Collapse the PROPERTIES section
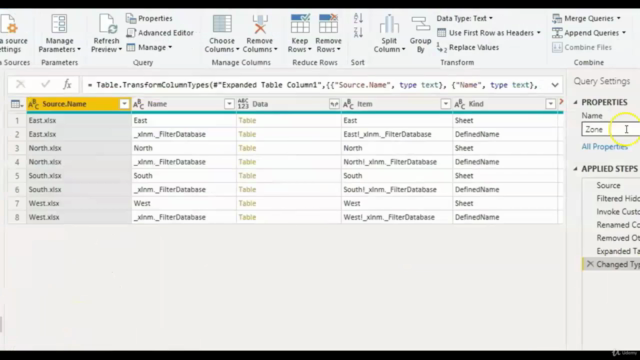Image resolution: width=640 pixels, height=360 pixels. [x=576, y=102]
